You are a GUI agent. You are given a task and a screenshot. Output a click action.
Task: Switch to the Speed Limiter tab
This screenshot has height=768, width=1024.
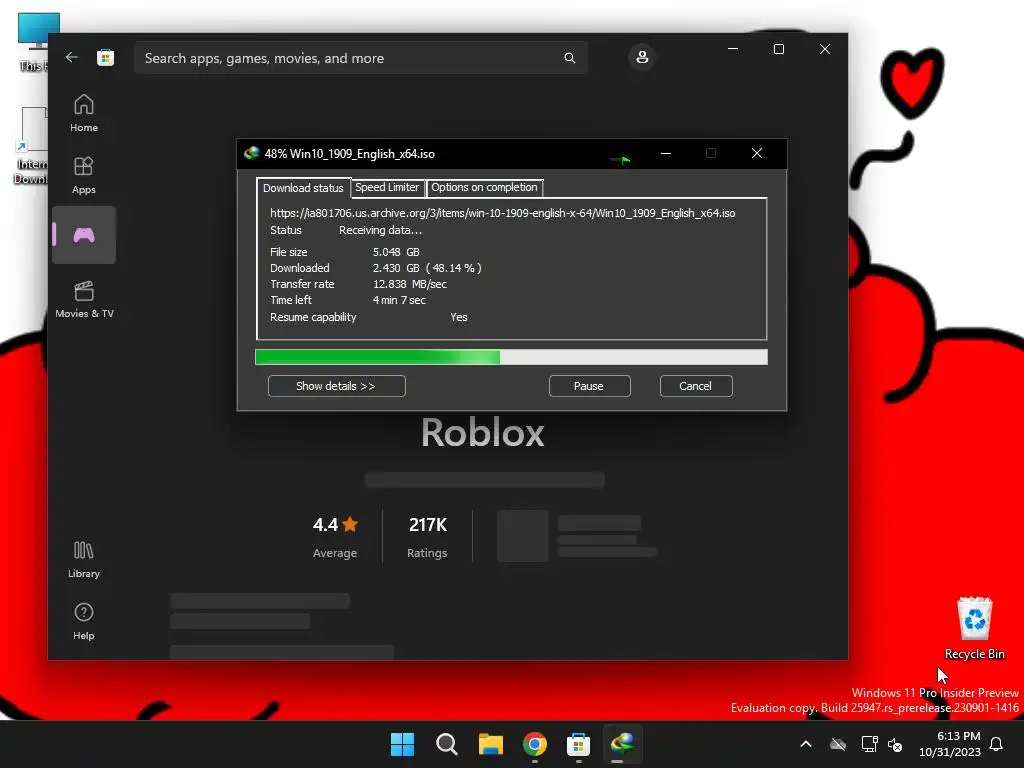[x=387, y=187]
